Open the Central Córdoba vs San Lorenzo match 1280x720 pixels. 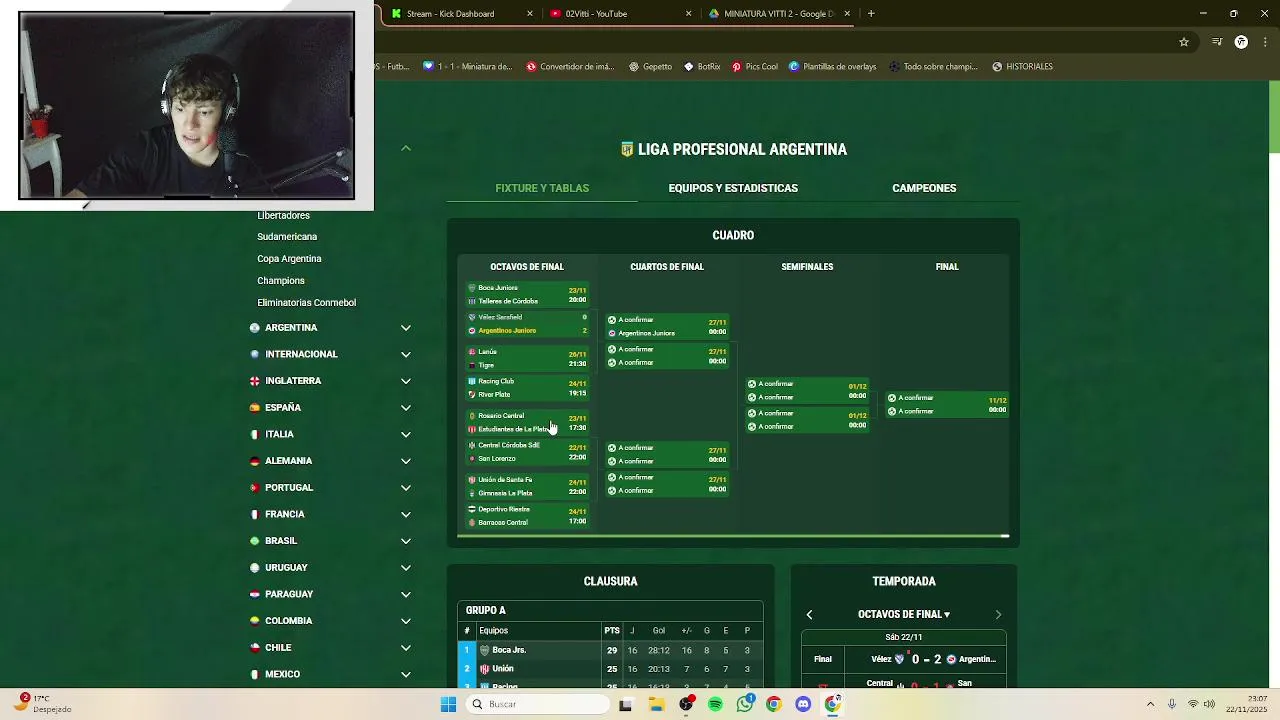click(527, 452)
